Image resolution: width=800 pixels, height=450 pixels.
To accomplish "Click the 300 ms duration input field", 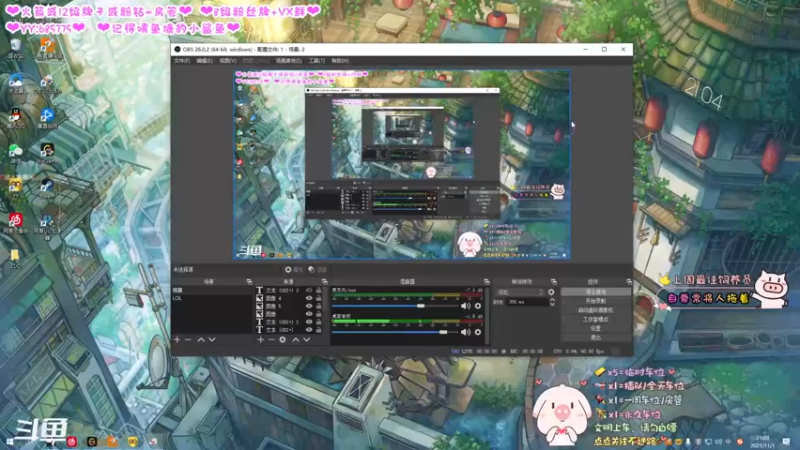I will click(x=527, y=302).
